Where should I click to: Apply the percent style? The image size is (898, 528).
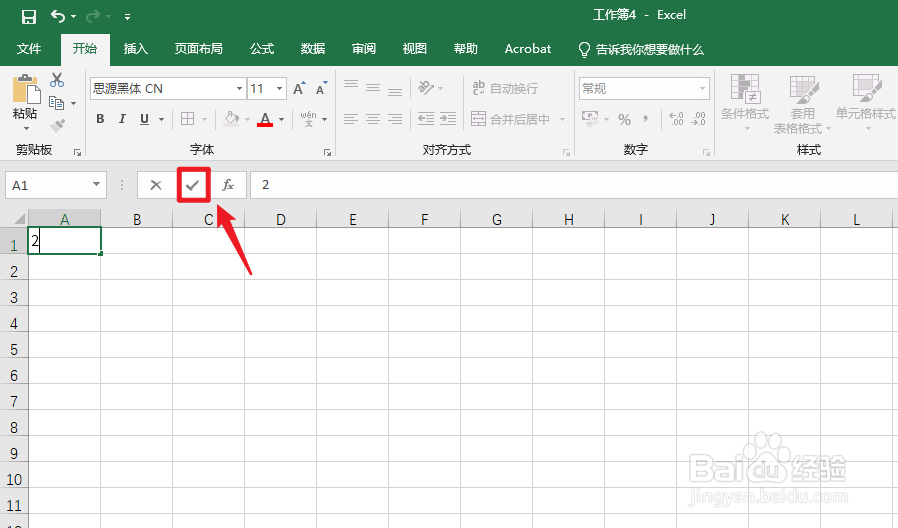tap(624, 119)
